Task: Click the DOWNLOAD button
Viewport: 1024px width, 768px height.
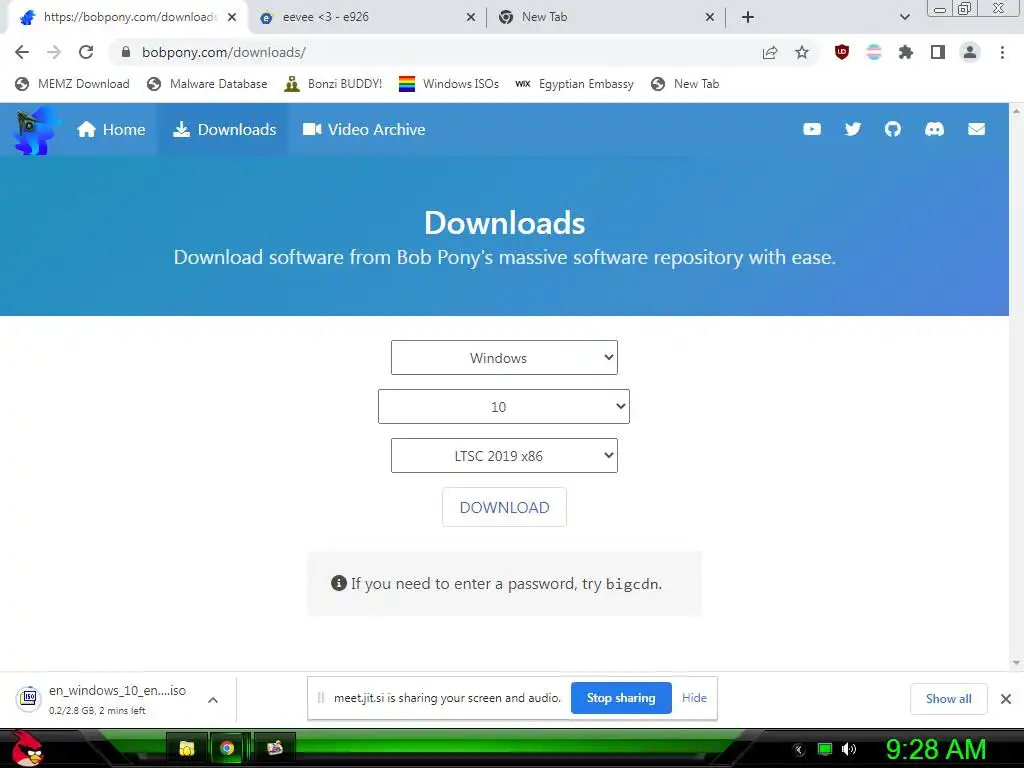Action: 504,507
